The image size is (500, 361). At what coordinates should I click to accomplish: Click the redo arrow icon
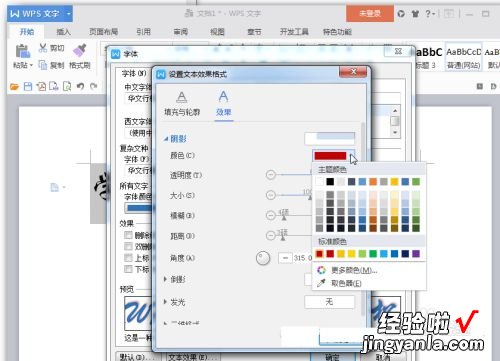(94, 86)
